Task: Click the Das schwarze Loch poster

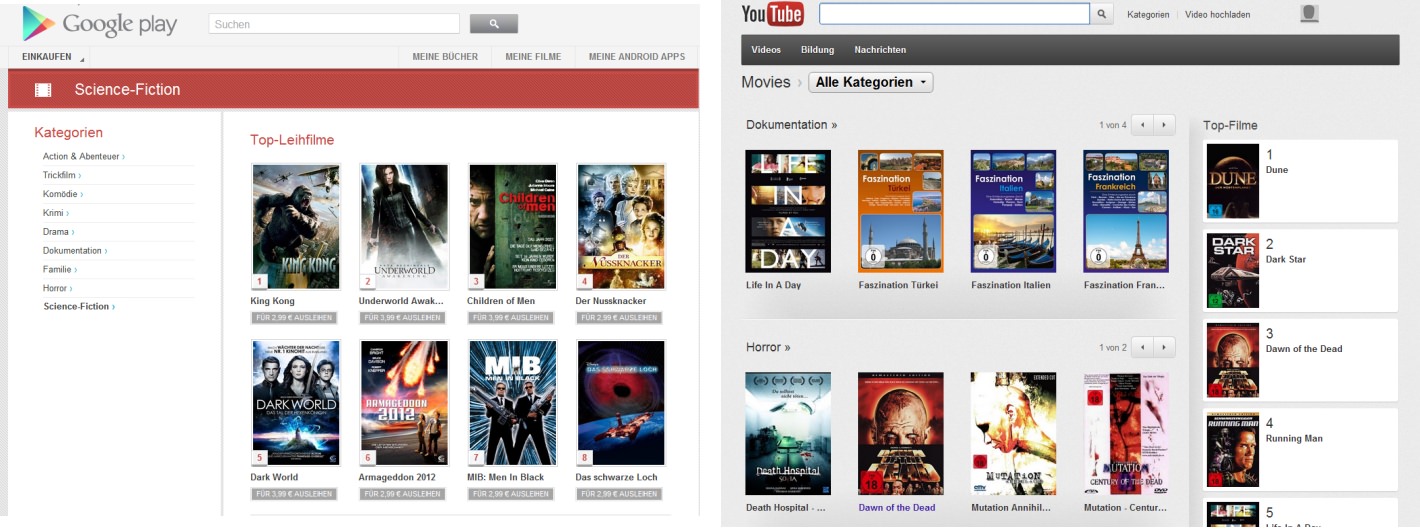Action: tap(621, 403)
